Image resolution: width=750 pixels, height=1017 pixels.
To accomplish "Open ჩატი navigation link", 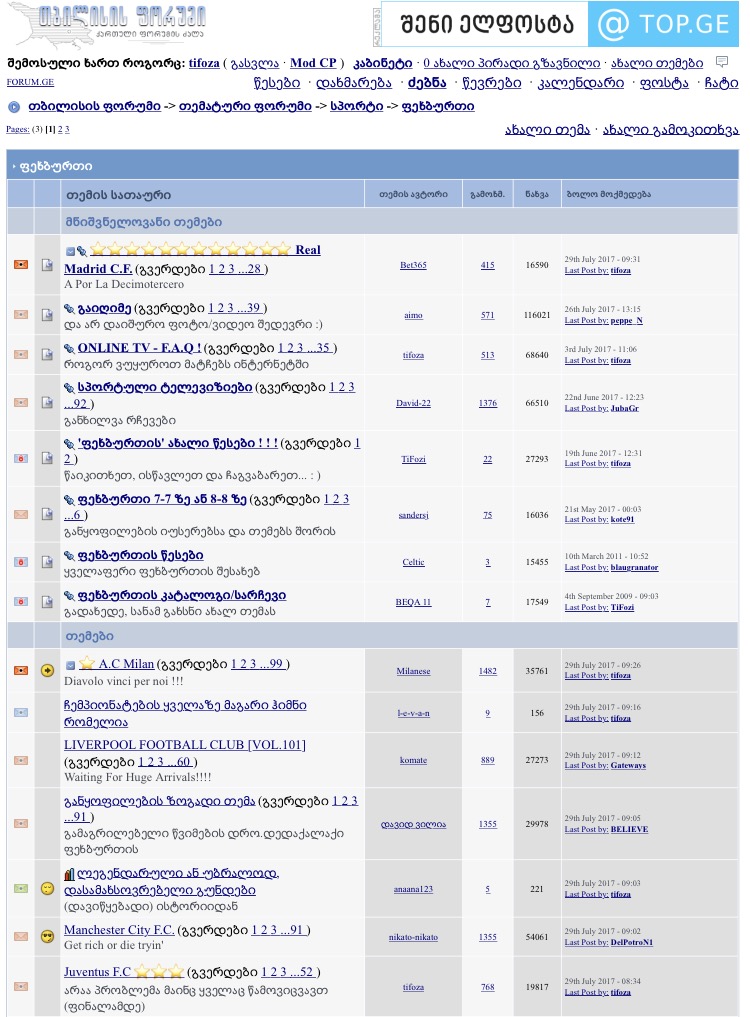I will pyautogui.click(x=721, y=83).
